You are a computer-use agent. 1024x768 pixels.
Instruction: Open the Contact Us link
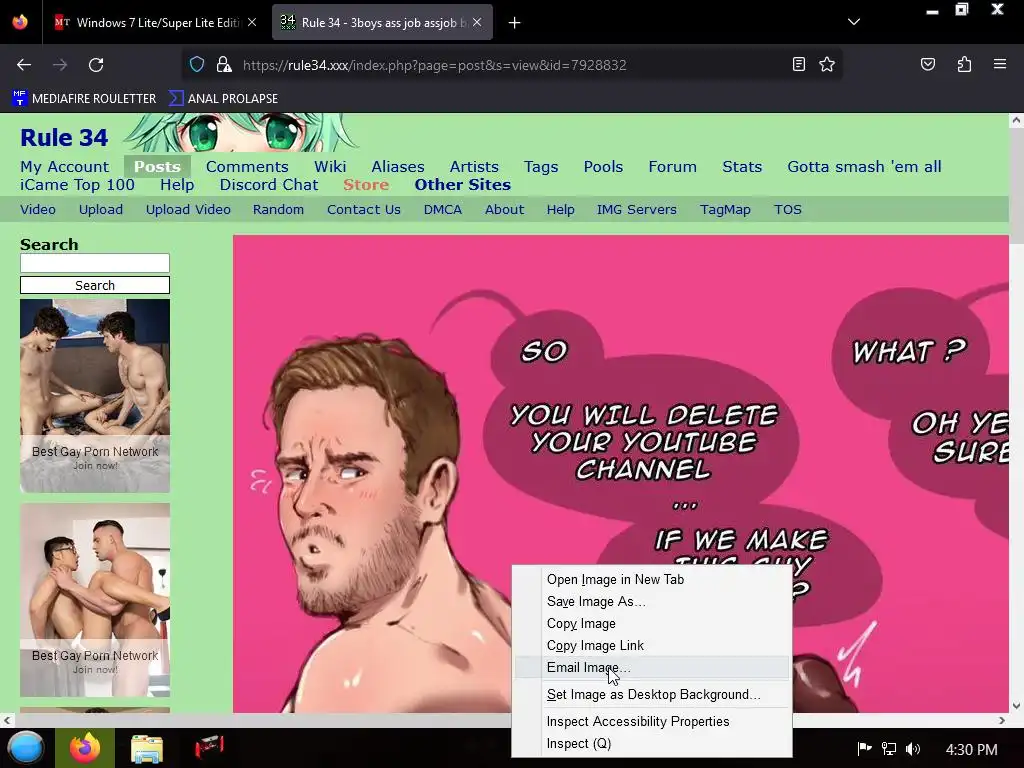[x=364, y=210]
